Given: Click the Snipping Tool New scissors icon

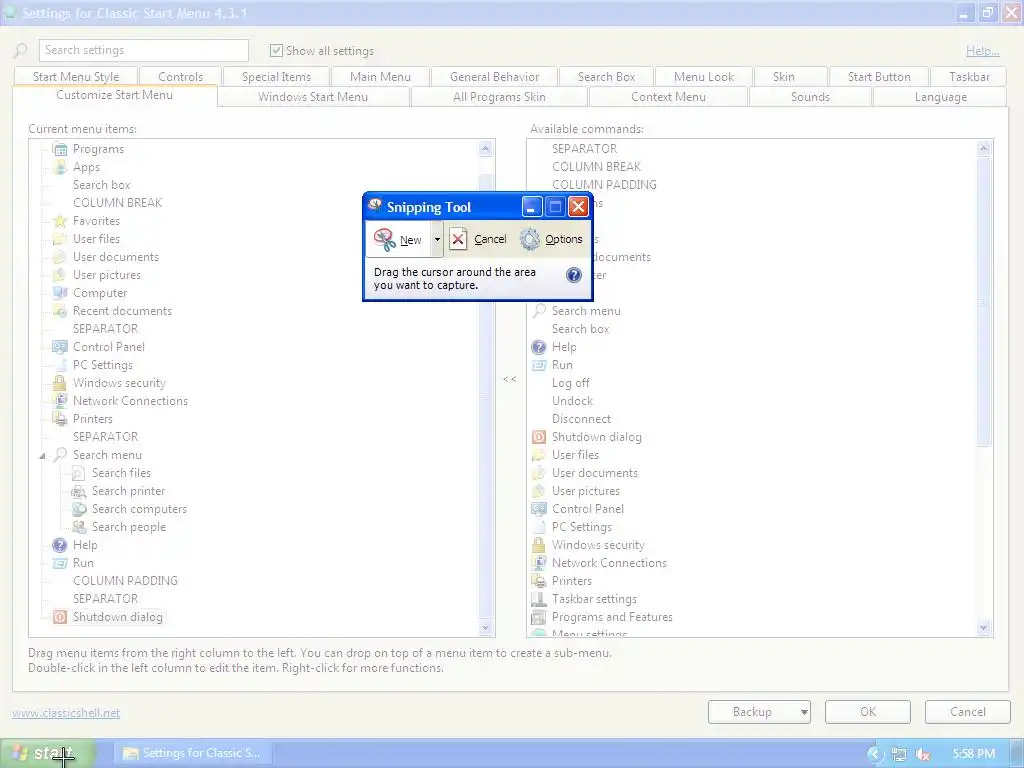Looking at the screenshot, I should (x=385, y=240).
